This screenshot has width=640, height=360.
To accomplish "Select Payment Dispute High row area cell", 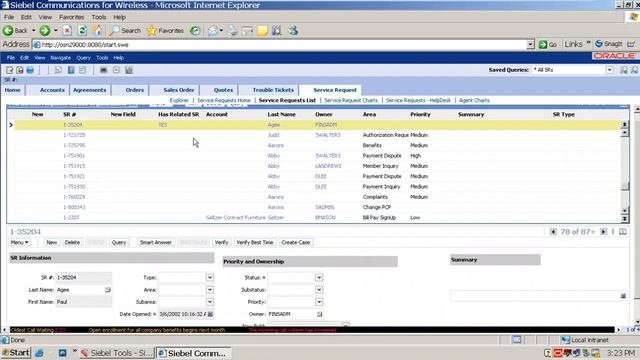I will tap(382, 156).
